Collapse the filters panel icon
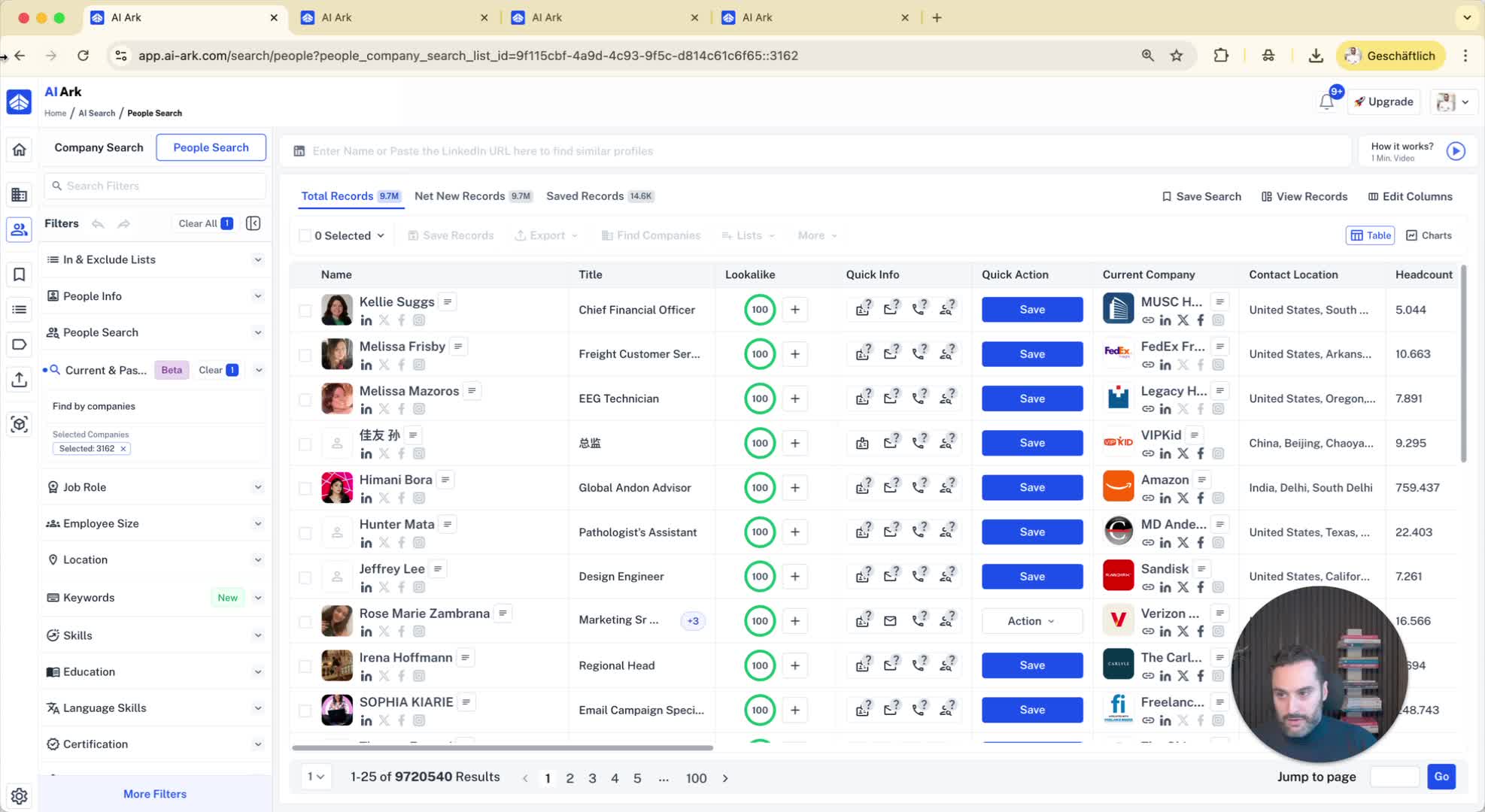This screenshot has height=812, width=1485. 254,223
